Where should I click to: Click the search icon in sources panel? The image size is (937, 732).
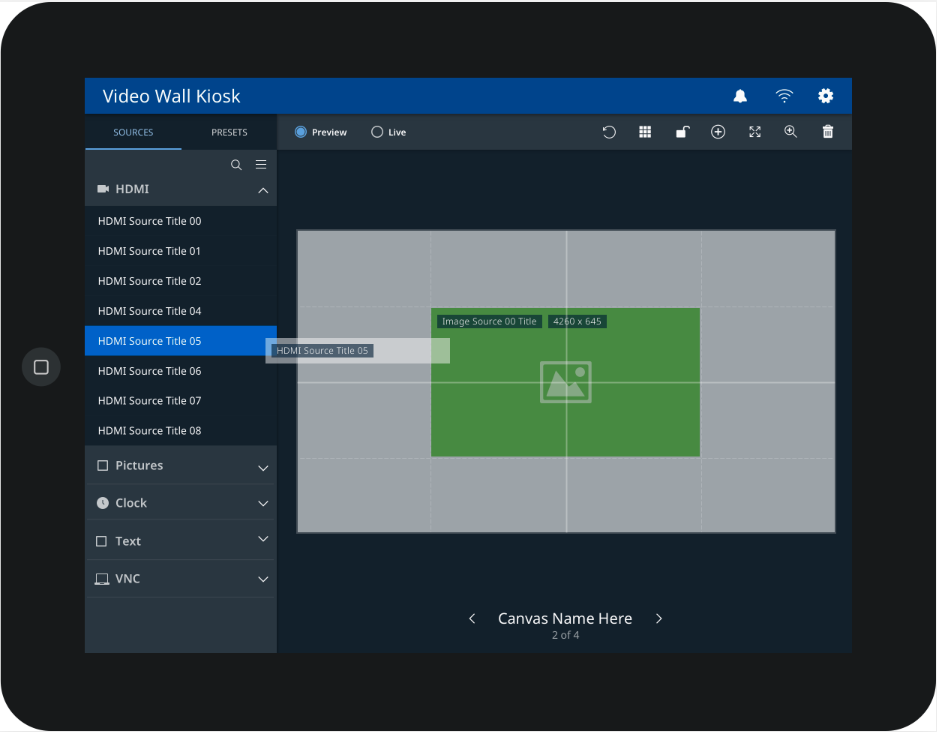coord(236,165)
